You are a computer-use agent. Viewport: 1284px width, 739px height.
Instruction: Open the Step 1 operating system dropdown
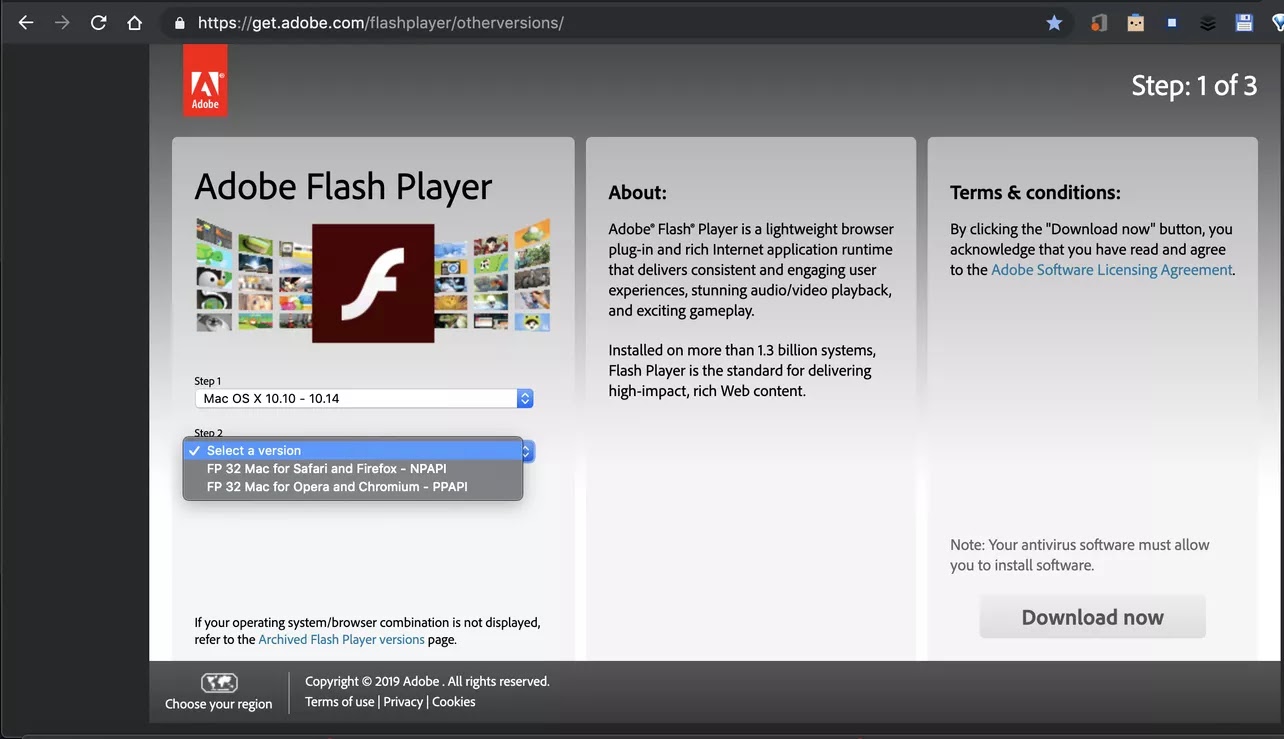tap(364, 398)
